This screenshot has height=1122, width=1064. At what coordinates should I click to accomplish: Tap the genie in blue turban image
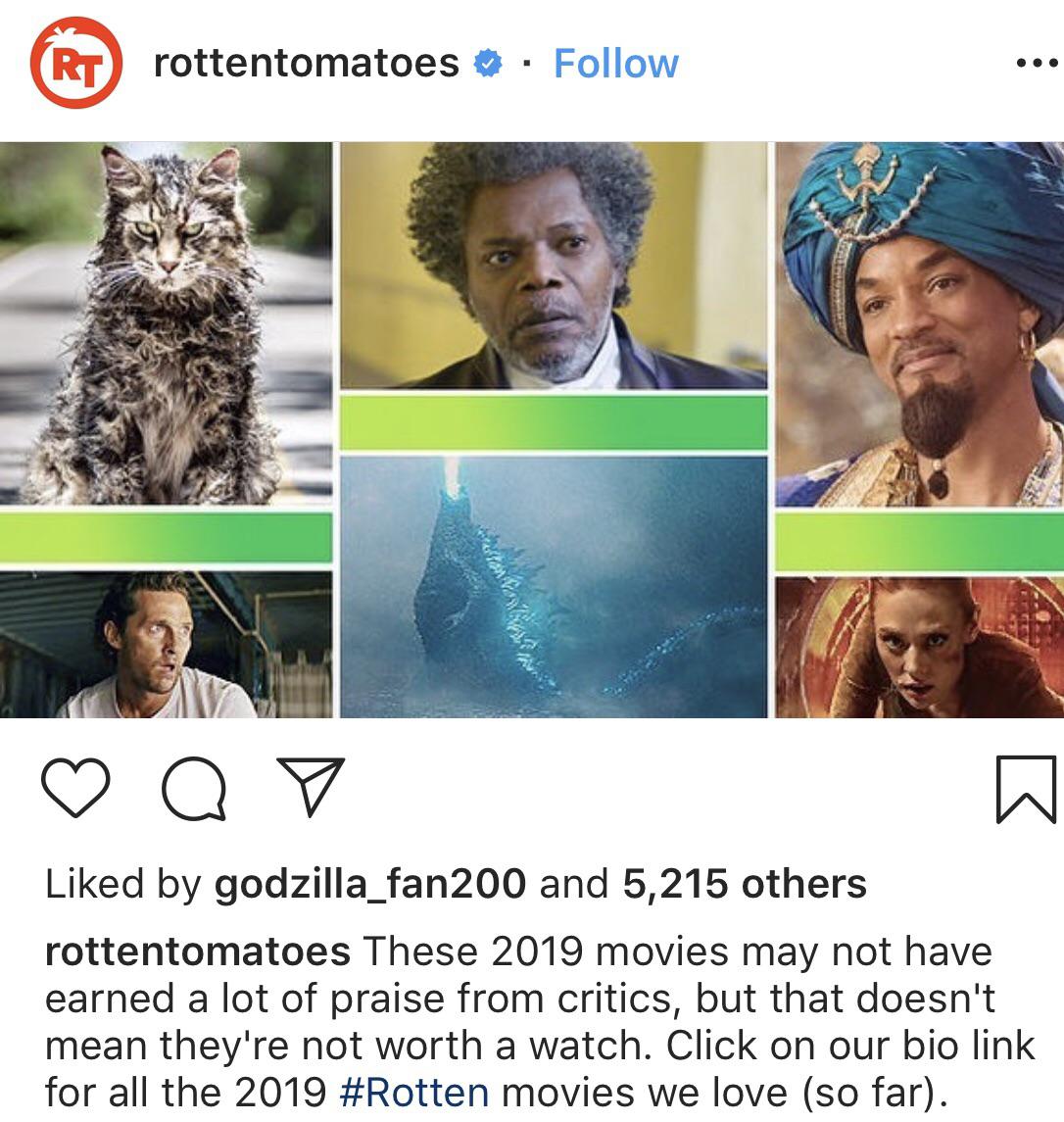[x=919, y=324]
